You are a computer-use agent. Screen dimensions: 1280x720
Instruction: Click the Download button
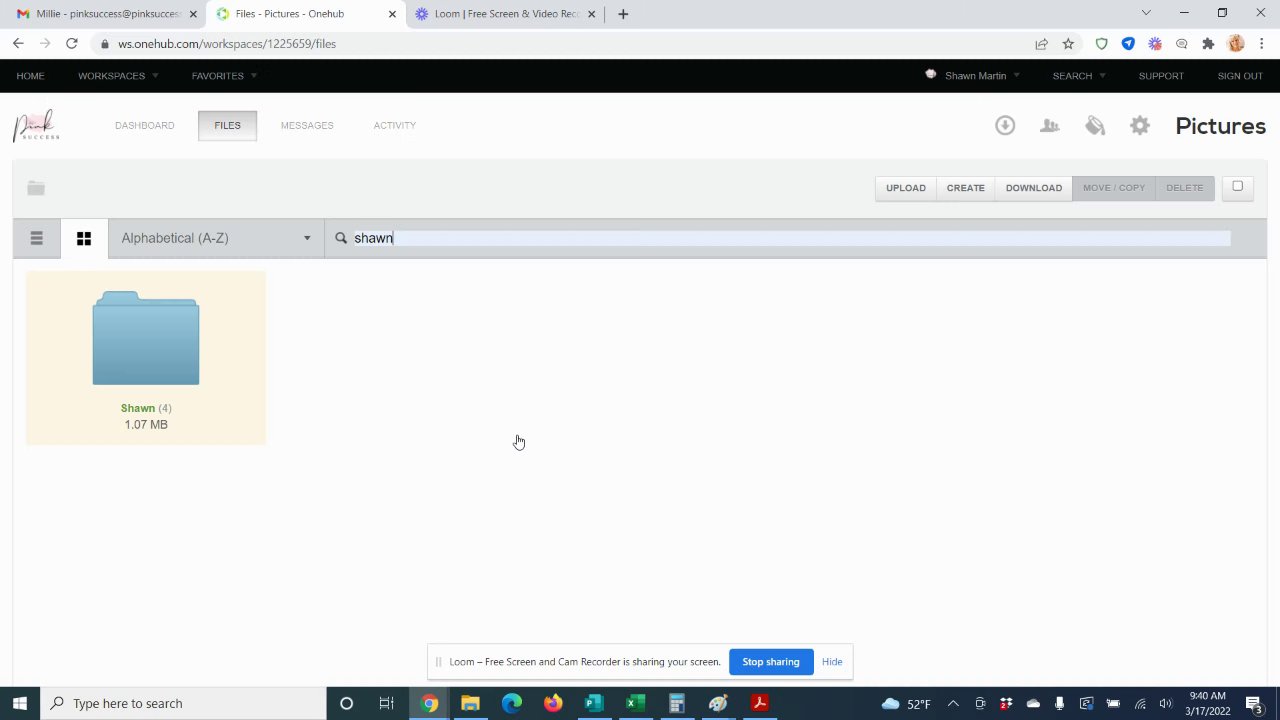click(1034, 188)
